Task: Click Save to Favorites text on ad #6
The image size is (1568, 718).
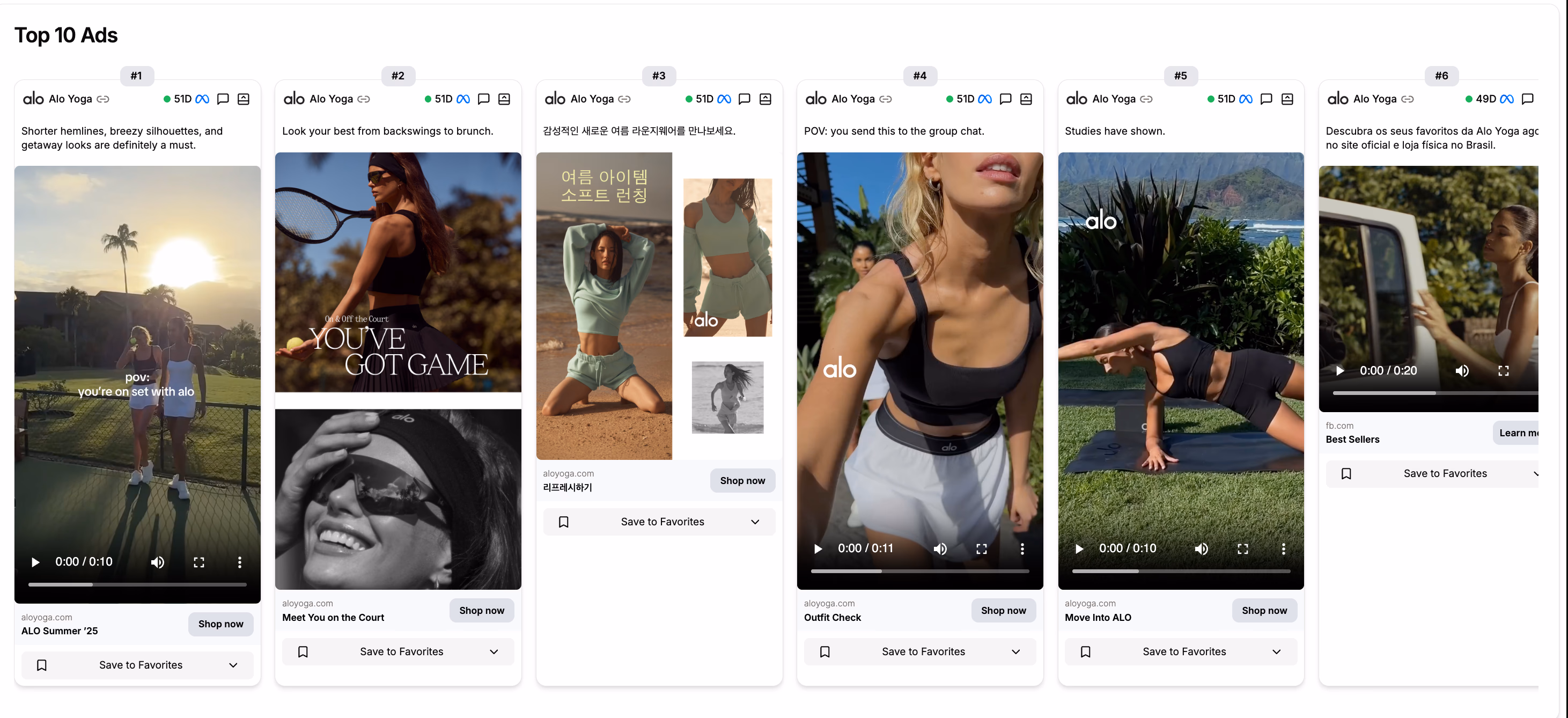Action: coord(1445,473)
